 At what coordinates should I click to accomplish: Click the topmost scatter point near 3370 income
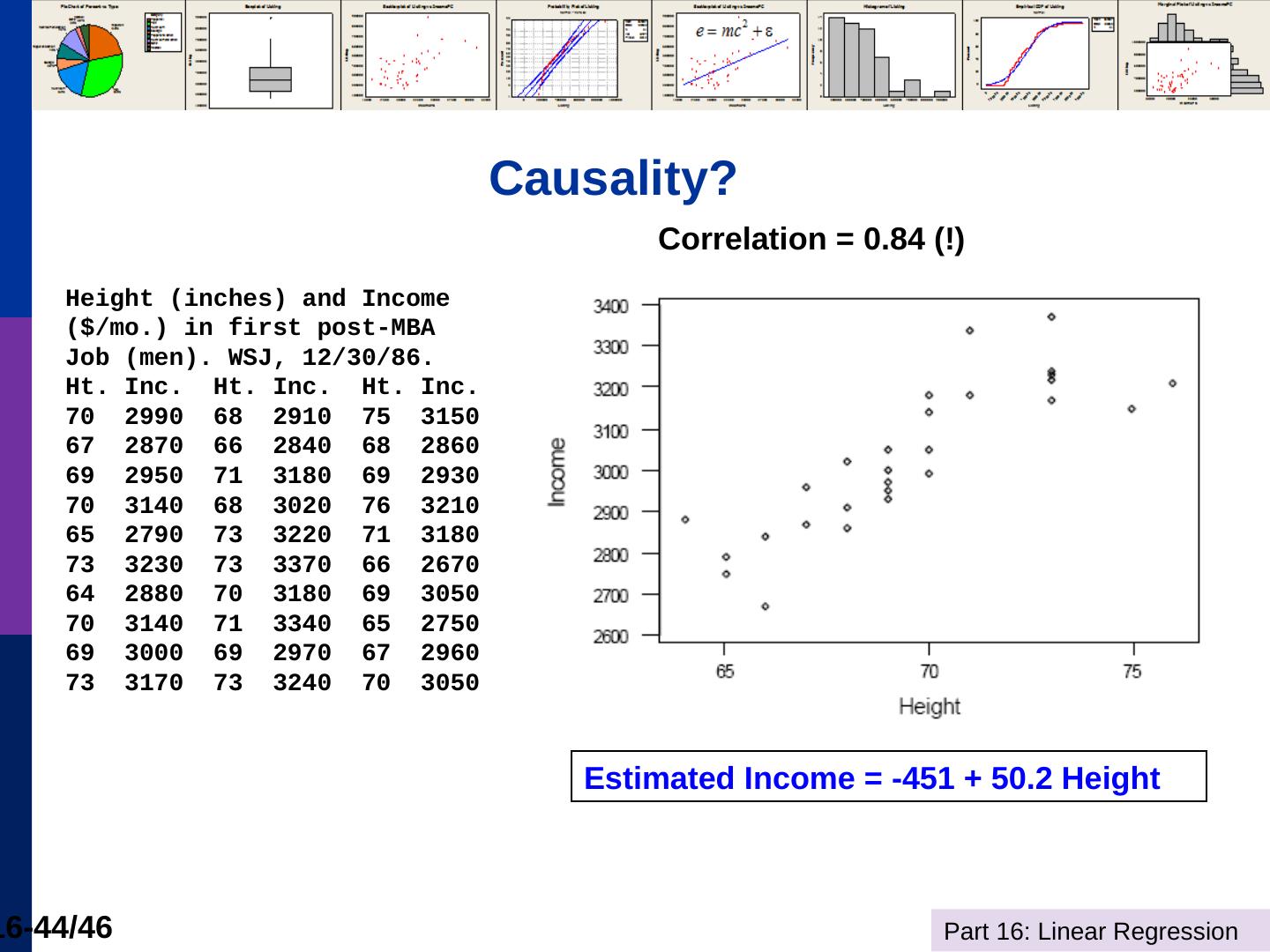coord(1051,316)
